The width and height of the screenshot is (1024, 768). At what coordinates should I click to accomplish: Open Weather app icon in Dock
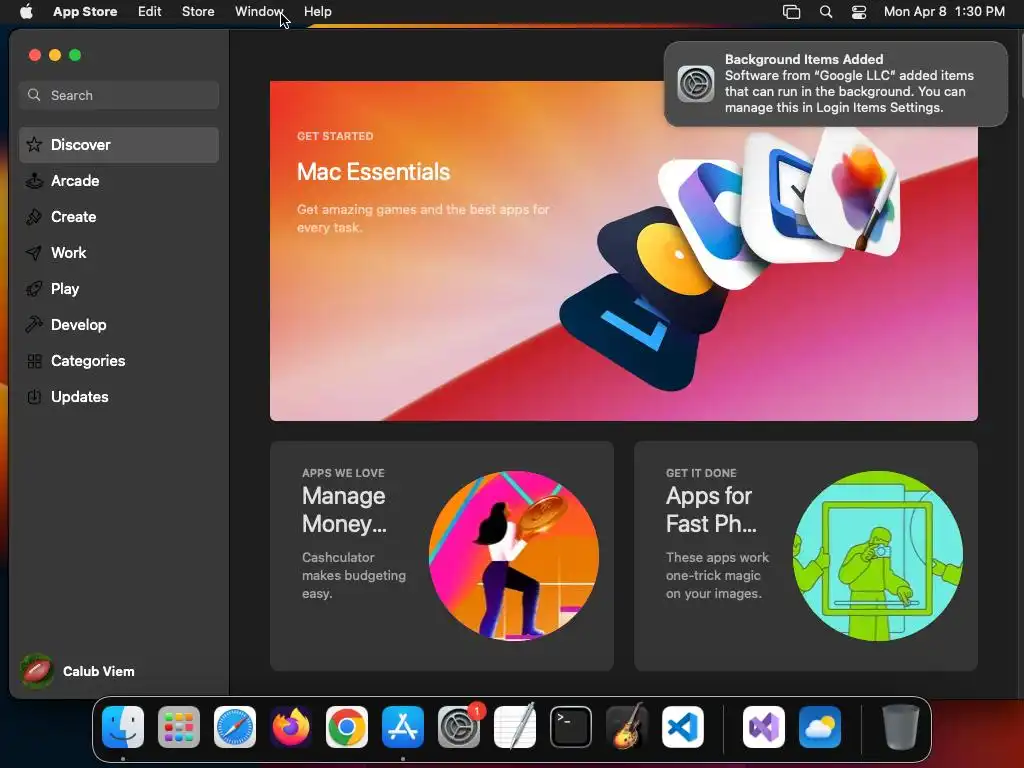click(x=820, y=727)
